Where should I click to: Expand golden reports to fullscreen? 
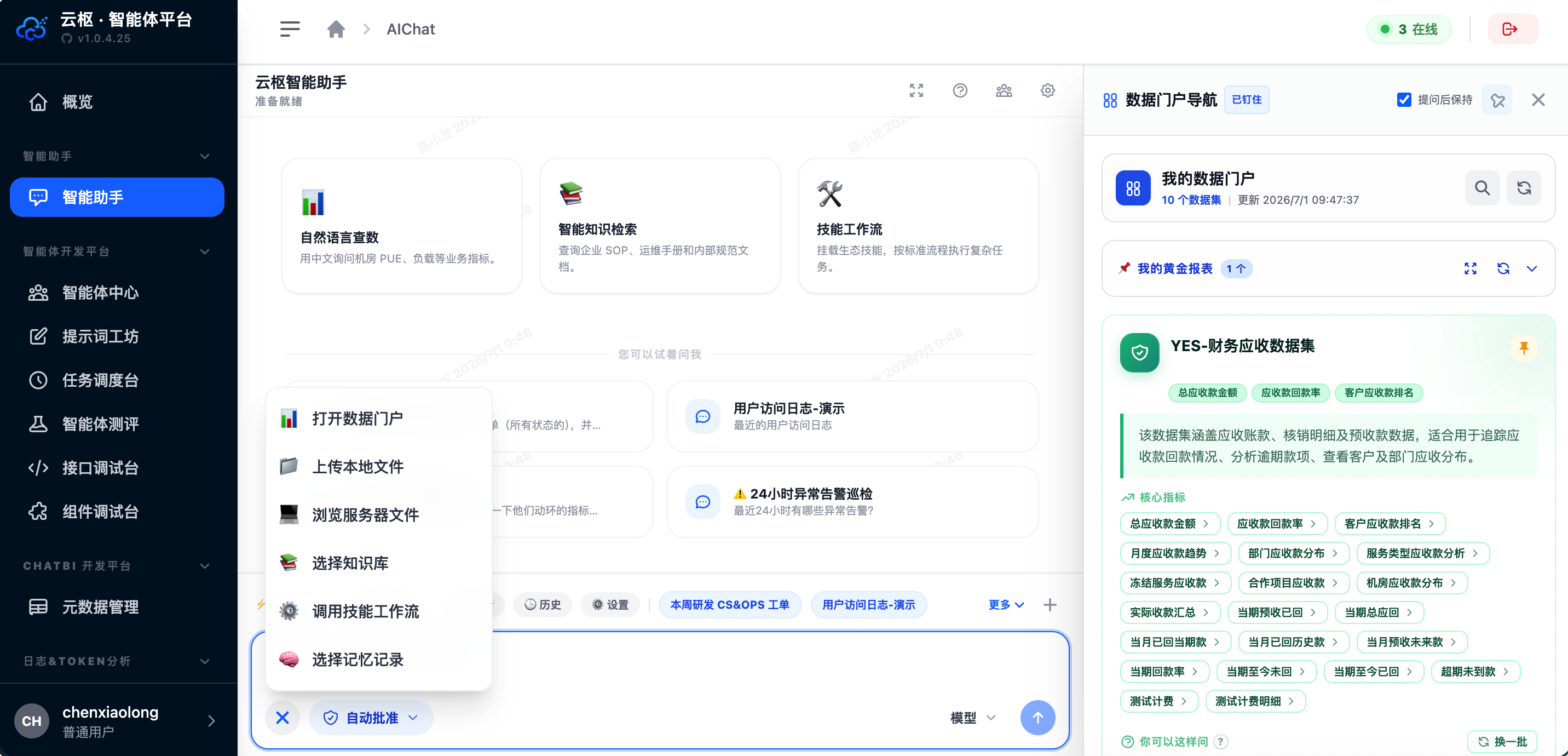[1471, 268]
